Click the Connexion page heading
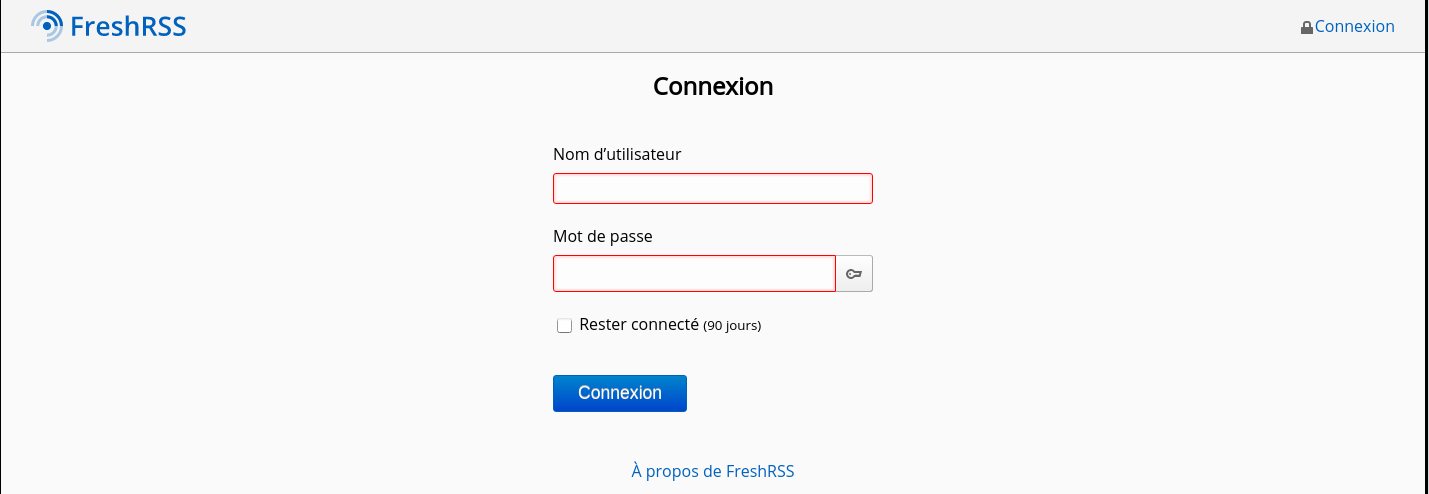1429x494 pixels. coord(713,86)
